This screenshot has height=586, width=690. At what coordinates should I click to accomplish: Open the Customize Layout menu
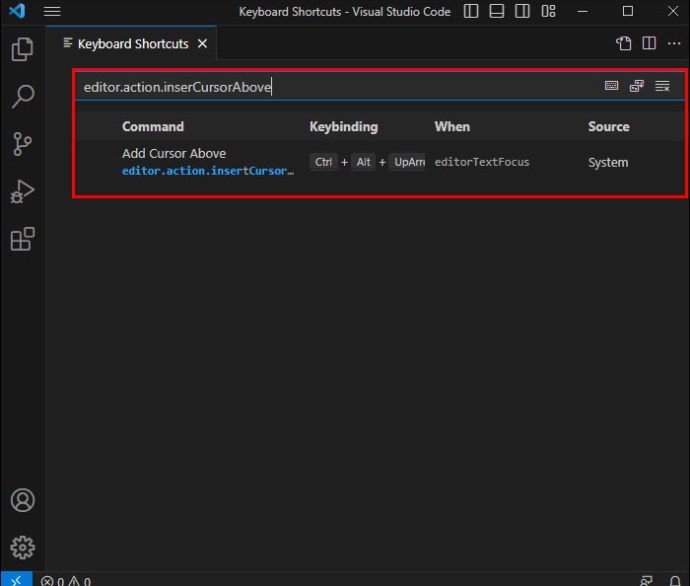(548, 11)
